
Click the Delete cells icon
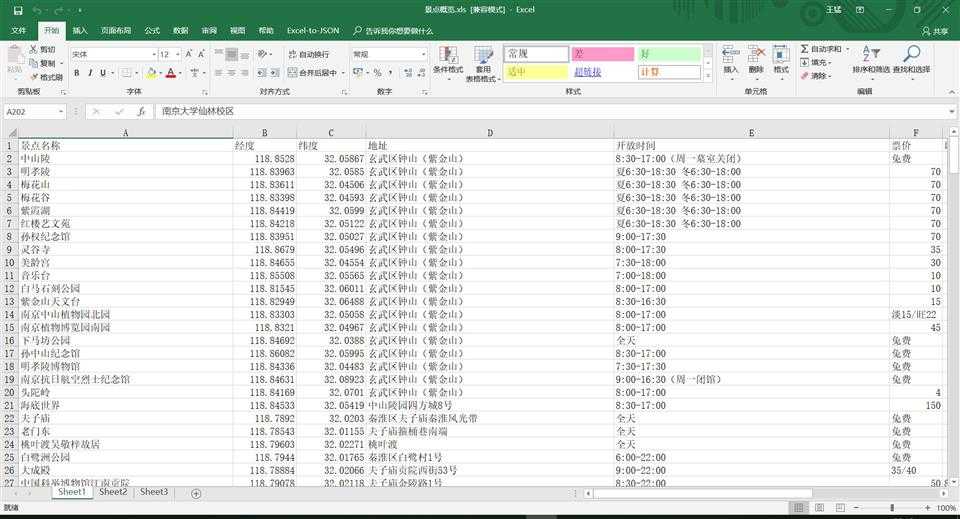pos(756,54)
